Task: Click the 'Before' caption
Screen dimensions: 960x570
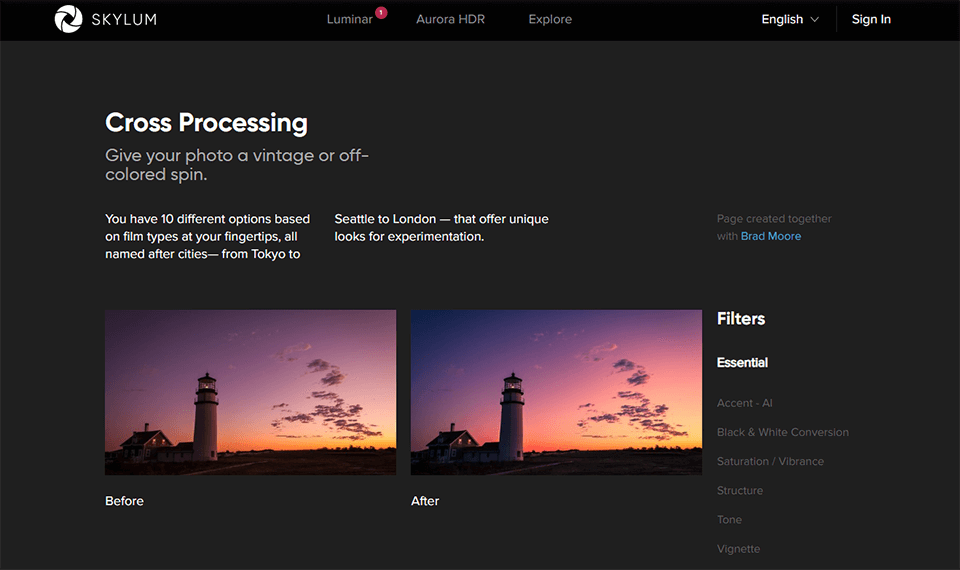Action: tap(124, 501)
